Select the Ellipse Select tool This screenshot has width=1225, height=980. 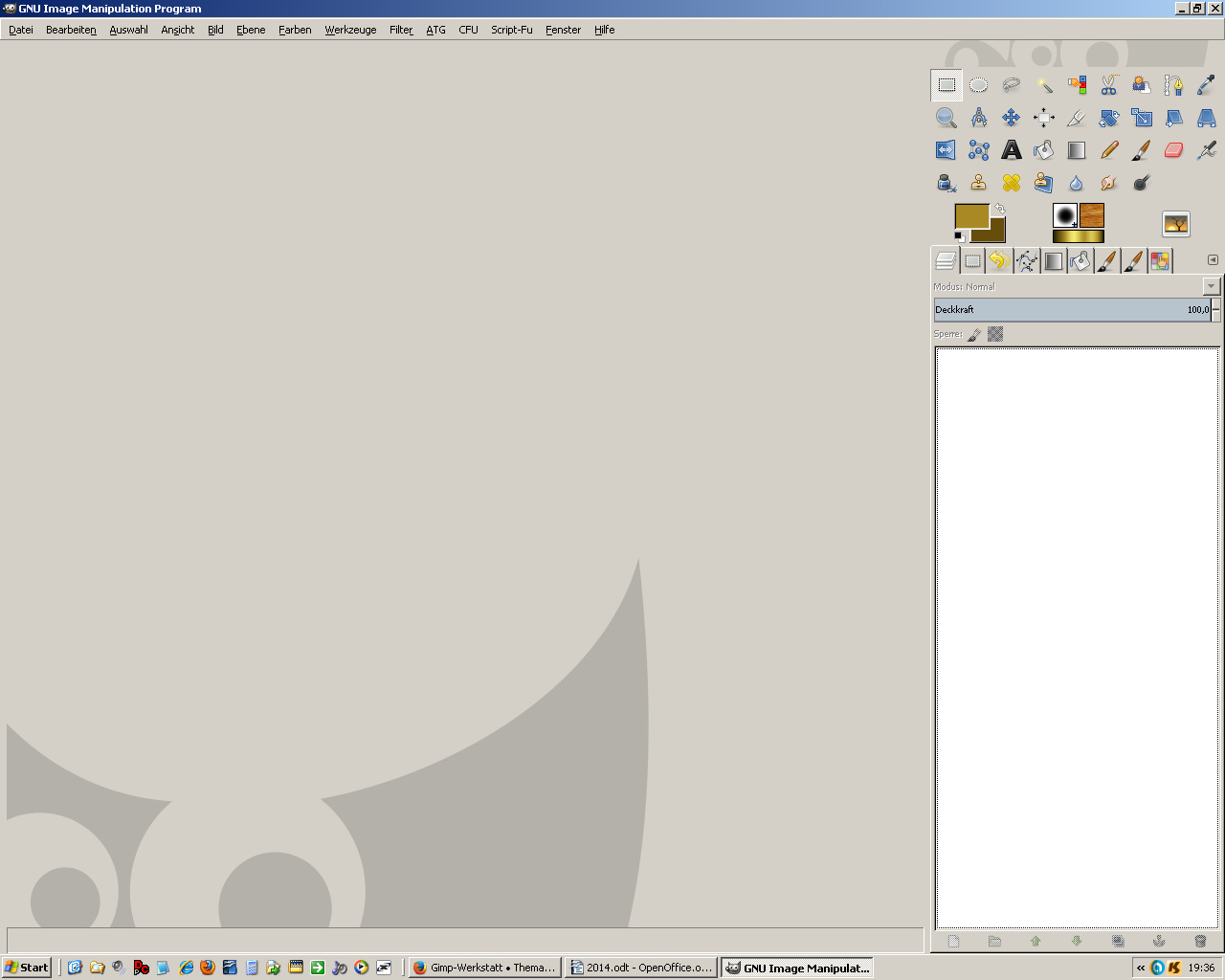pyautogui.click(x=978, y=85)
